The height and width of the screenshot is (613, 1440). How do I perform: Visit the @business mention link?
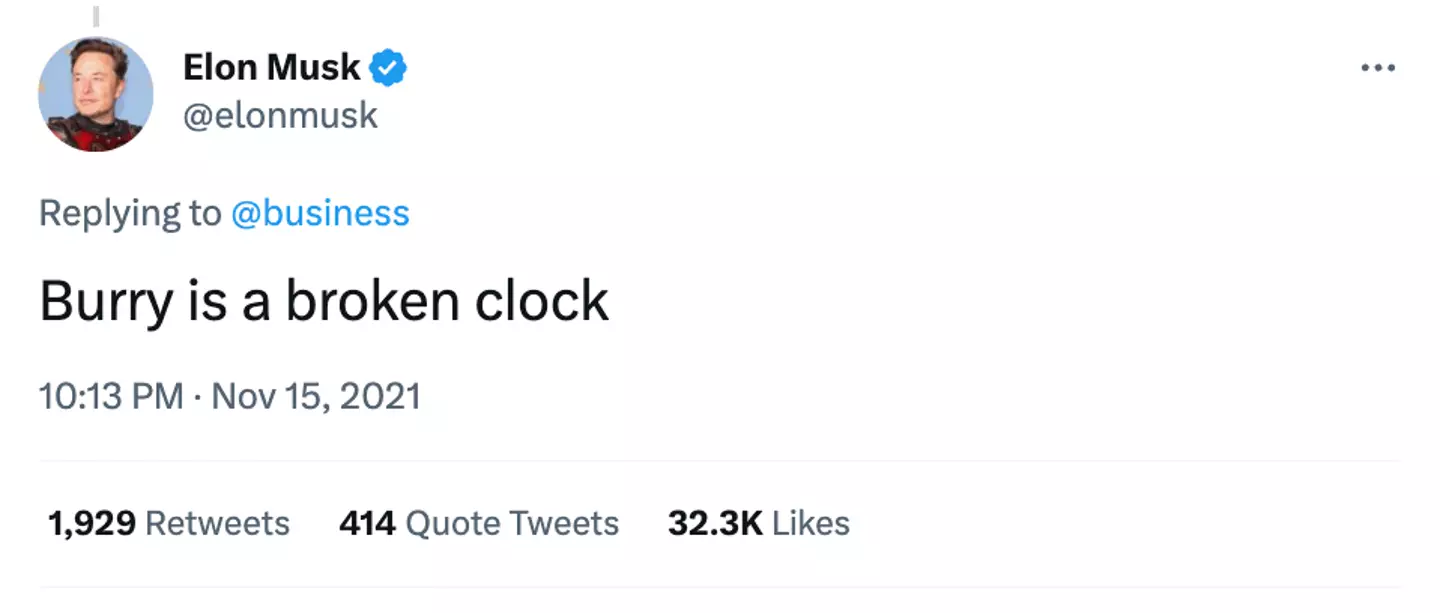click(320, 213)
